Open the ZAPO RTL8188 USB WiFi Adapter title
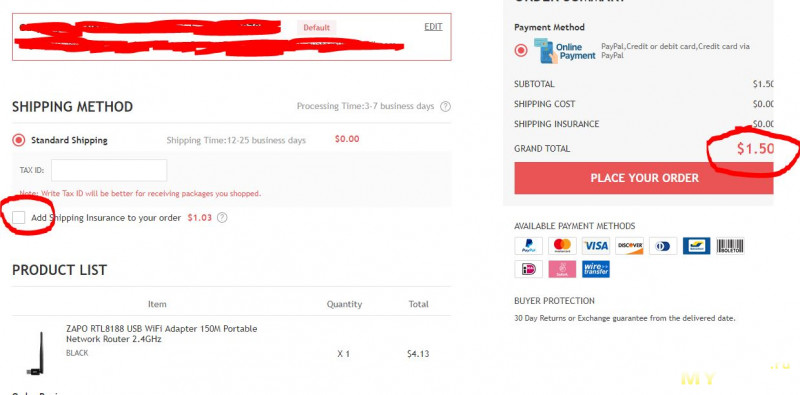800x395 pixels. click(x=162, y=334)
